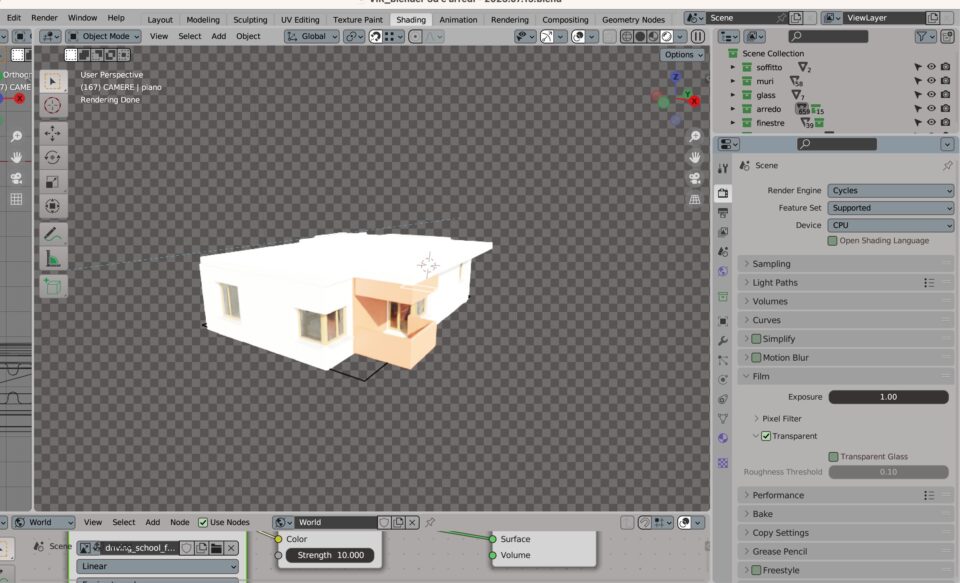The image size is (960, 583).
Task: Open the Render Engine Cycles dropdown
Action: [x=890, y=190]
